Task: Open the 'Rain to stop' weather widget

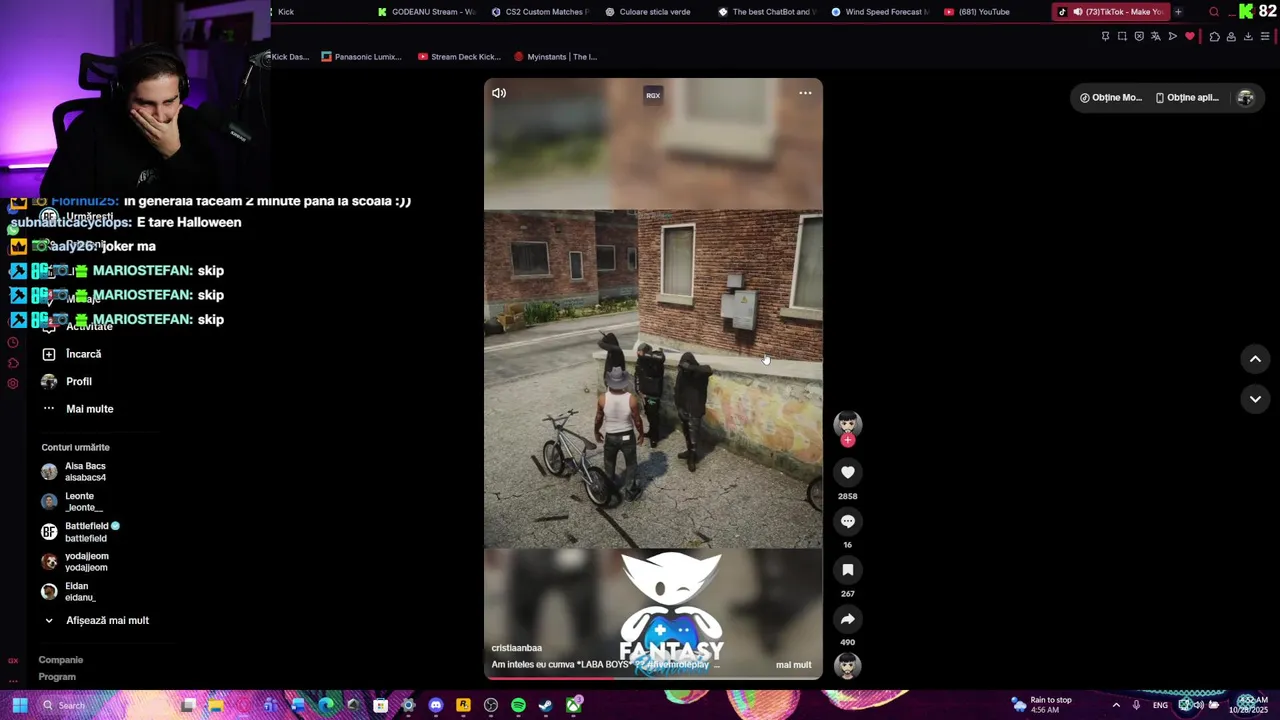Action: (x=1041, y=705)
